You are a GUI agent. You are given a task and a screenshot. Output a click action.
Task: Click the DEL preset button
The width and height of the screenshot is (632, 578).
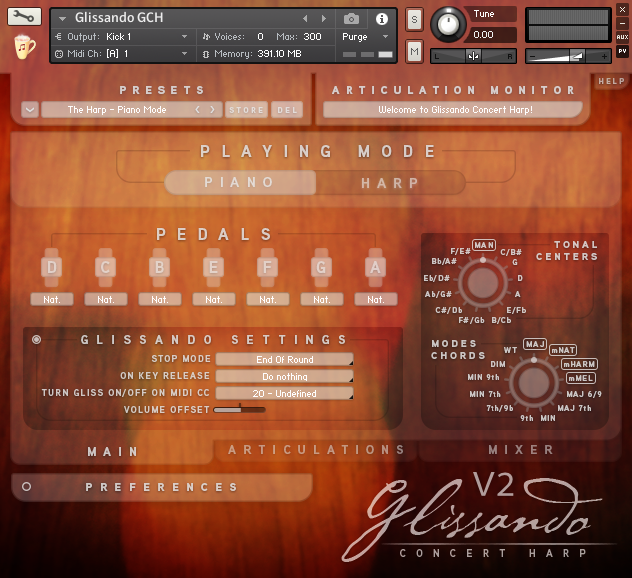287,110
